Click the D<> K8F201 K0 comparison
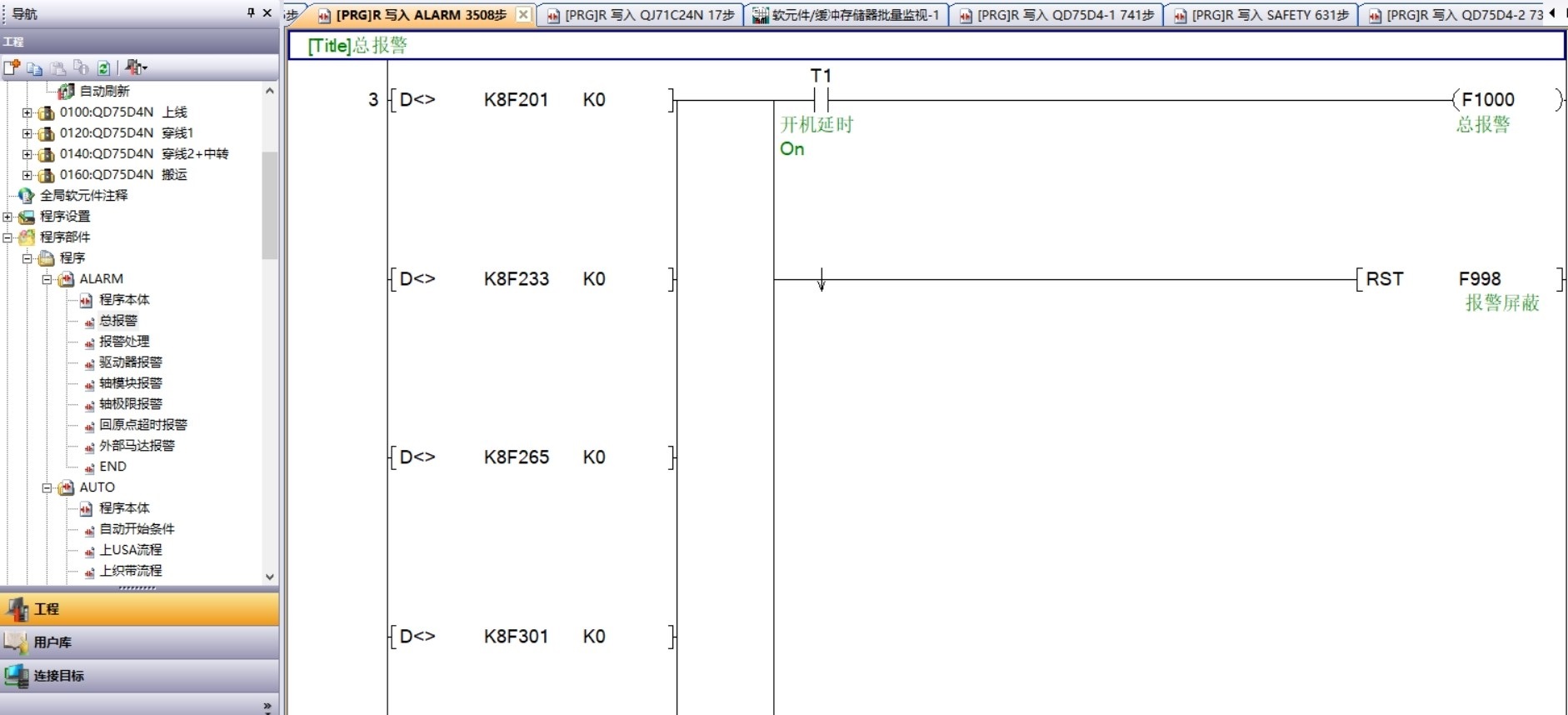1568x715 pixels. [x=532, y=100]
